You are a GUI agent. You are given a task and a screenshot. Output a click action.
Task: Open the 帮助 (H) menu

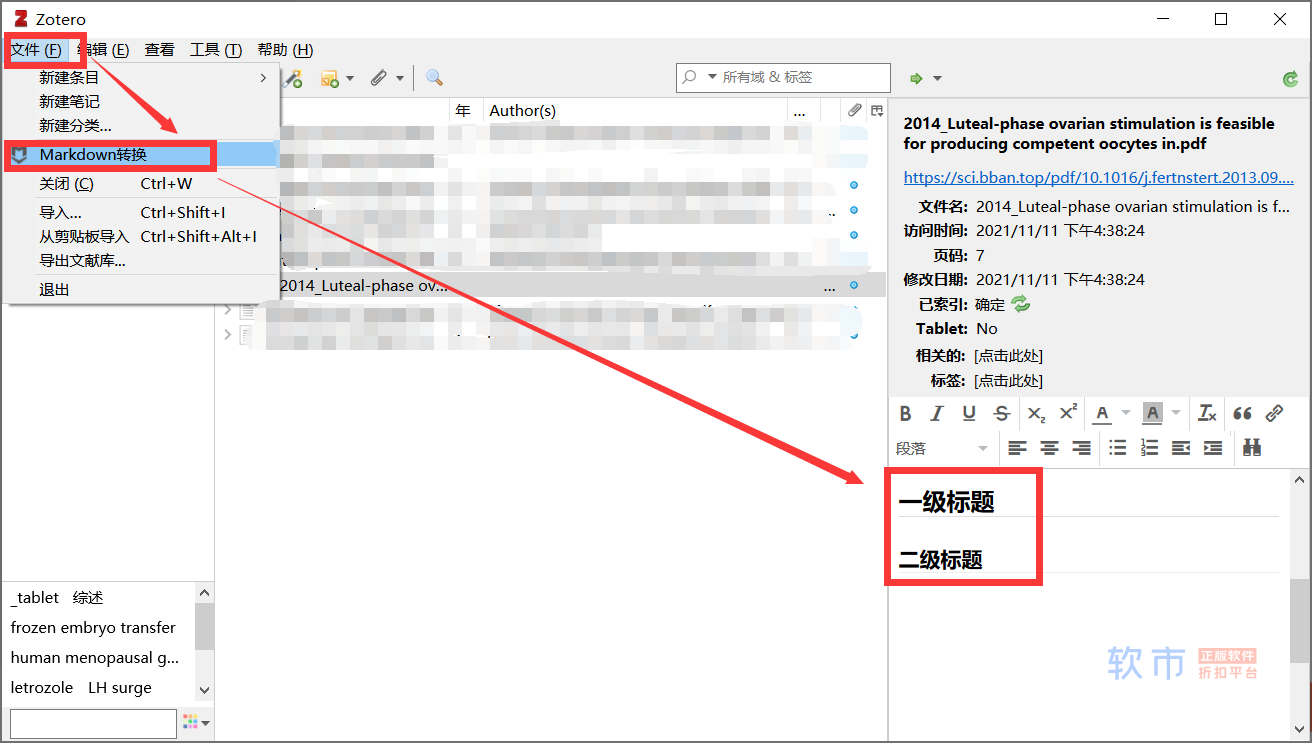click(285, 50)
